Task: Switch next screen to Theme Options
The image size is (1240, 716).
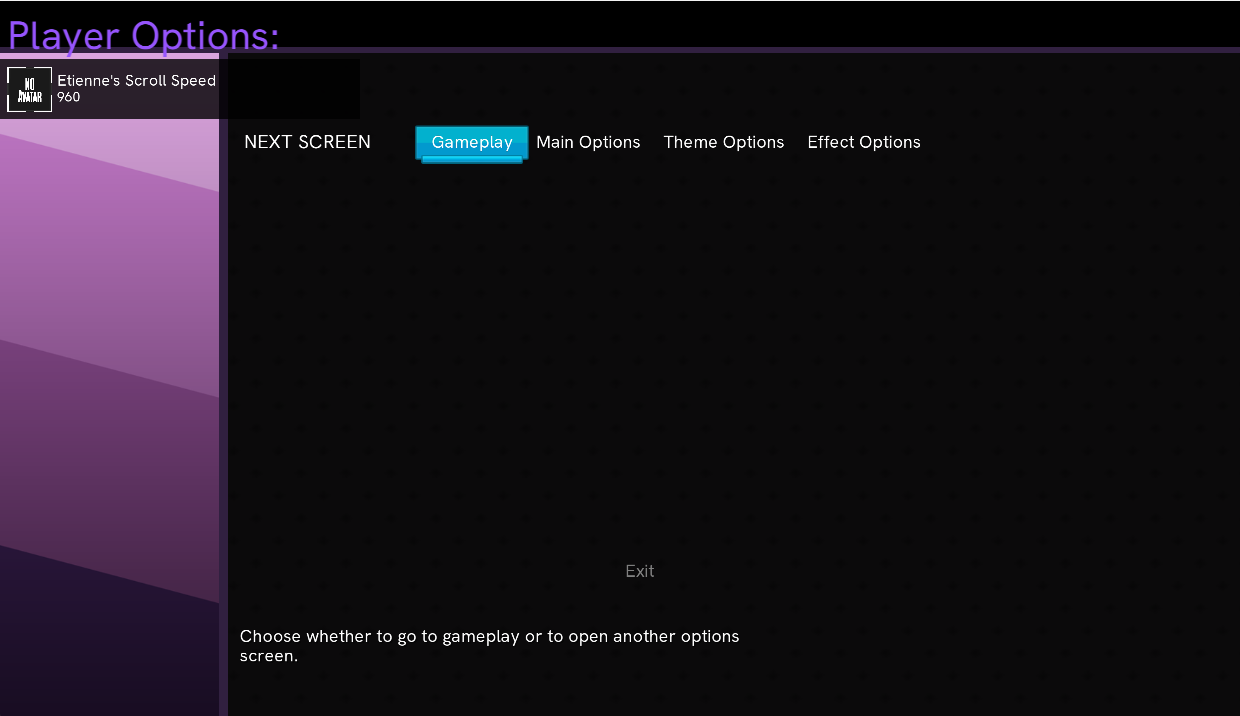Action: click(x=724, y=142)
